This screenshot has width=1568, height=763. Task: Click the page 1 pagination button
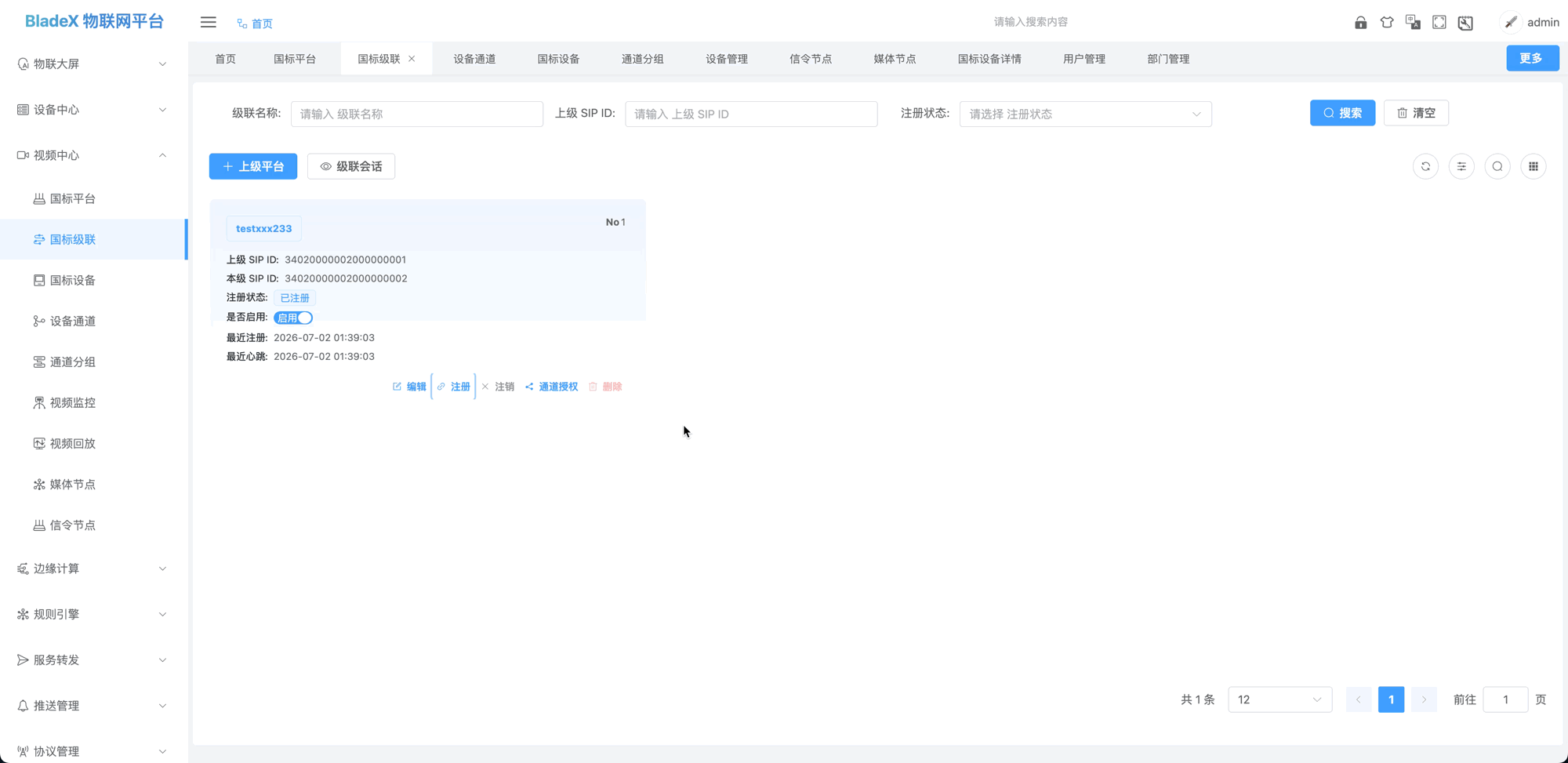[x=1391, y=699]
